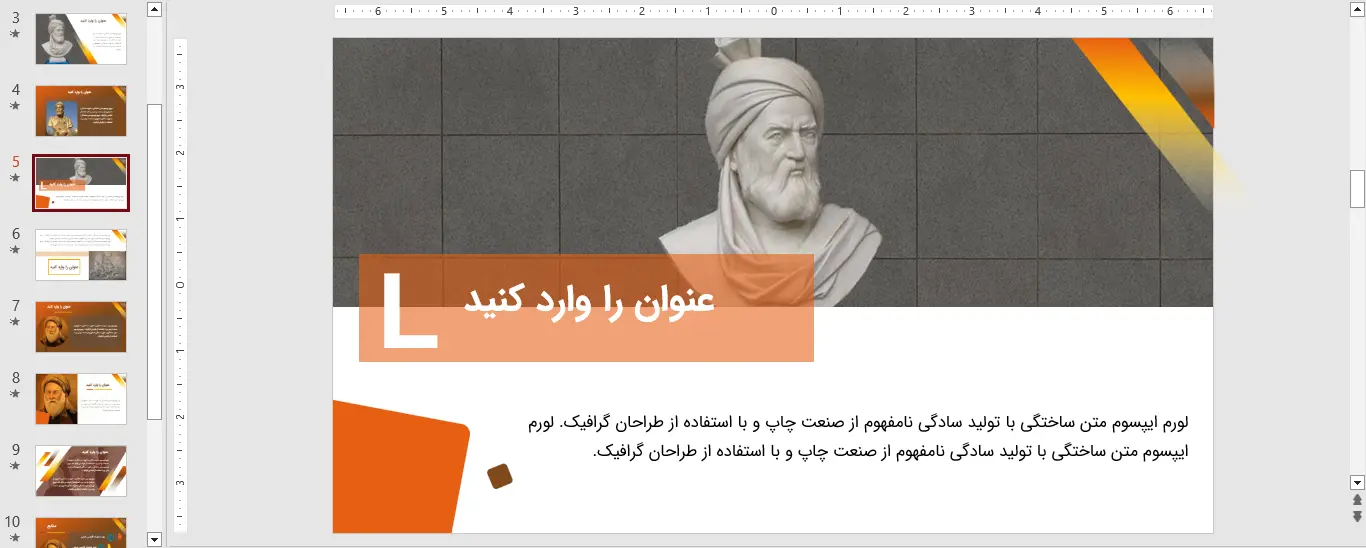Click the down arrow of the thumbnail panel scrollbar
The image size is (1366, 548).
154,539
